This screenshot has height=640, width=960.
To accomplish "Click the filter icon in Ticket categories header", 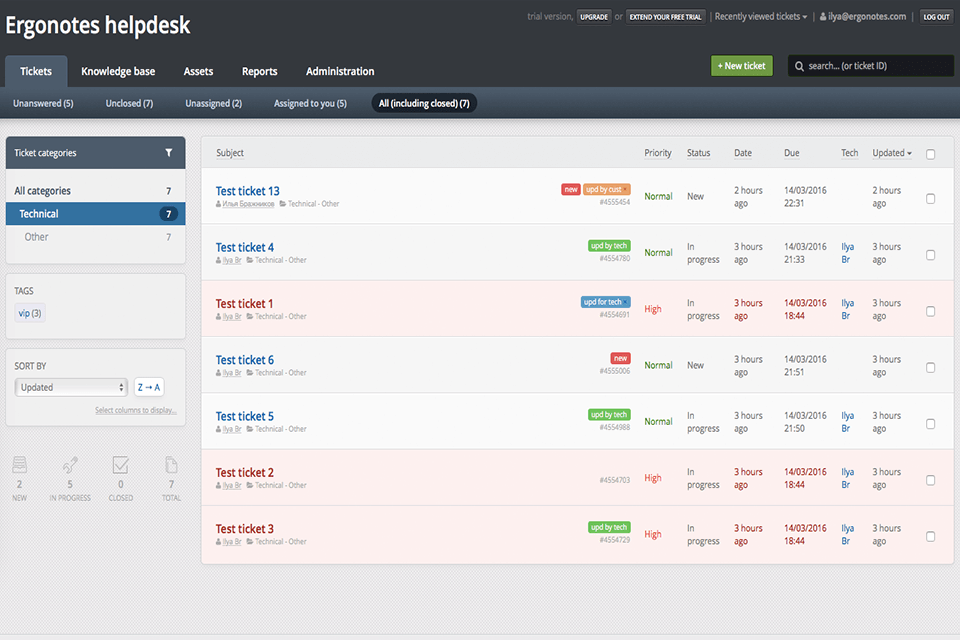I will (x=168, y=152).
